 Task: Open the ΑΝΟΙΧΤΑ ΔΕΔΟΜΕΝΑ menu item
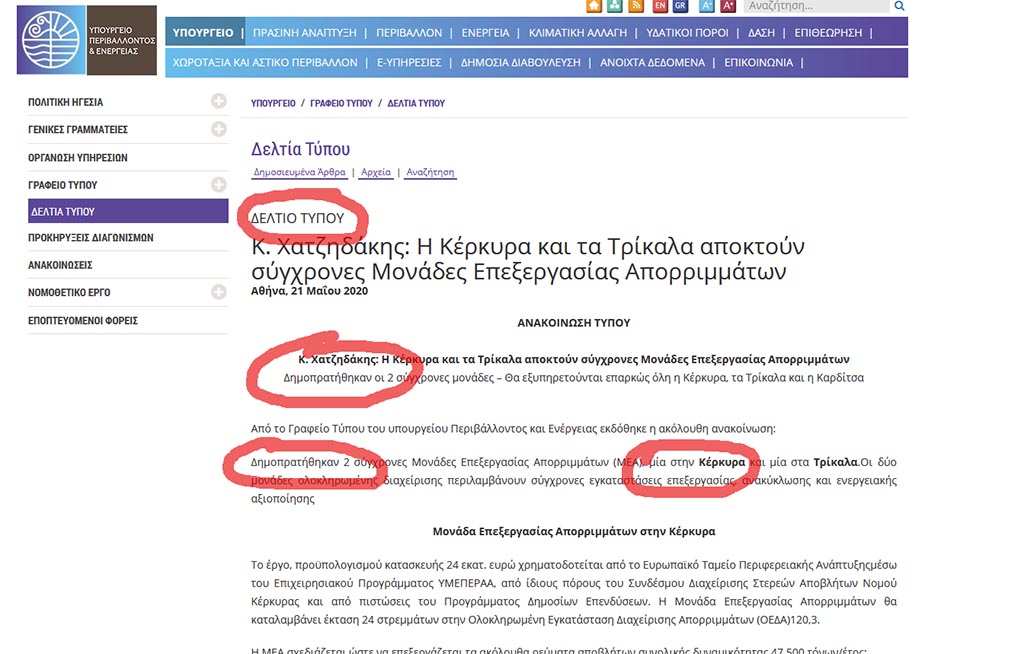652,62
